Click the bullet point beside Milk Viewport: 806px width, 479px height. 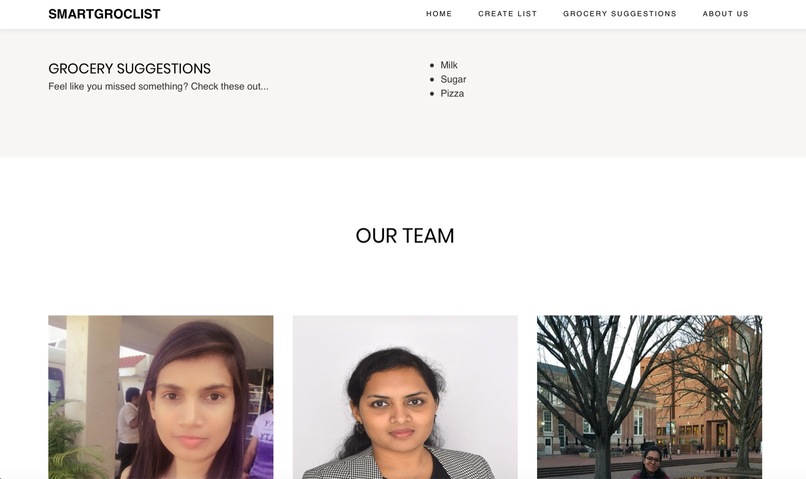coord(432,65)
